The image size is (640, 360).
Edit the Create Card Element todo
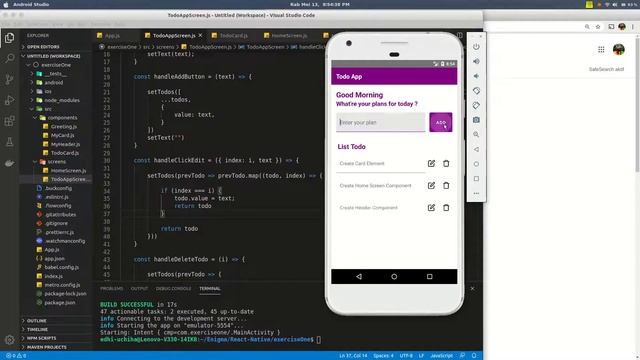[x=431, y=163]
